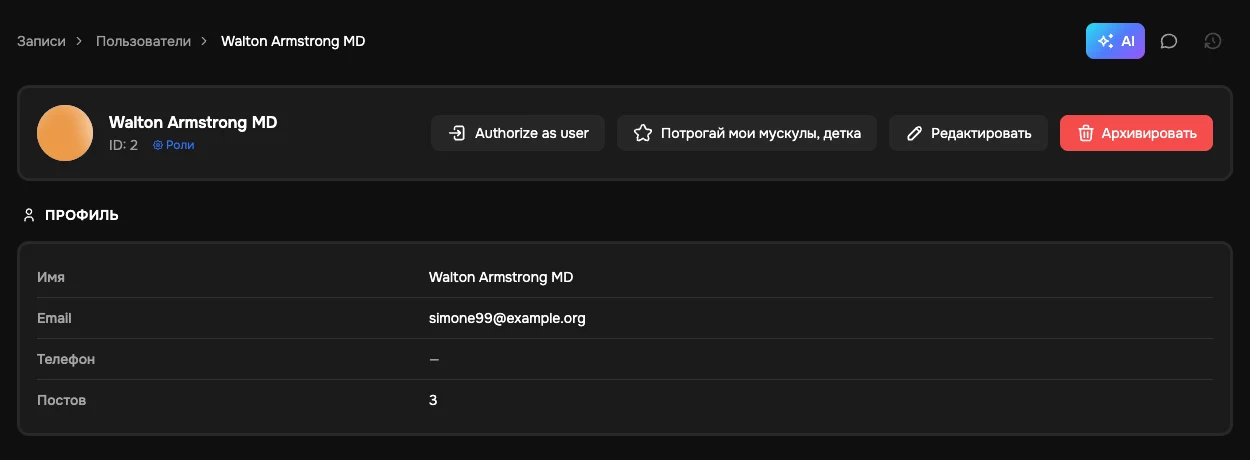The image size is (1250, 460).
Task: Click the star icon on the custom action button
Action: 643,133
